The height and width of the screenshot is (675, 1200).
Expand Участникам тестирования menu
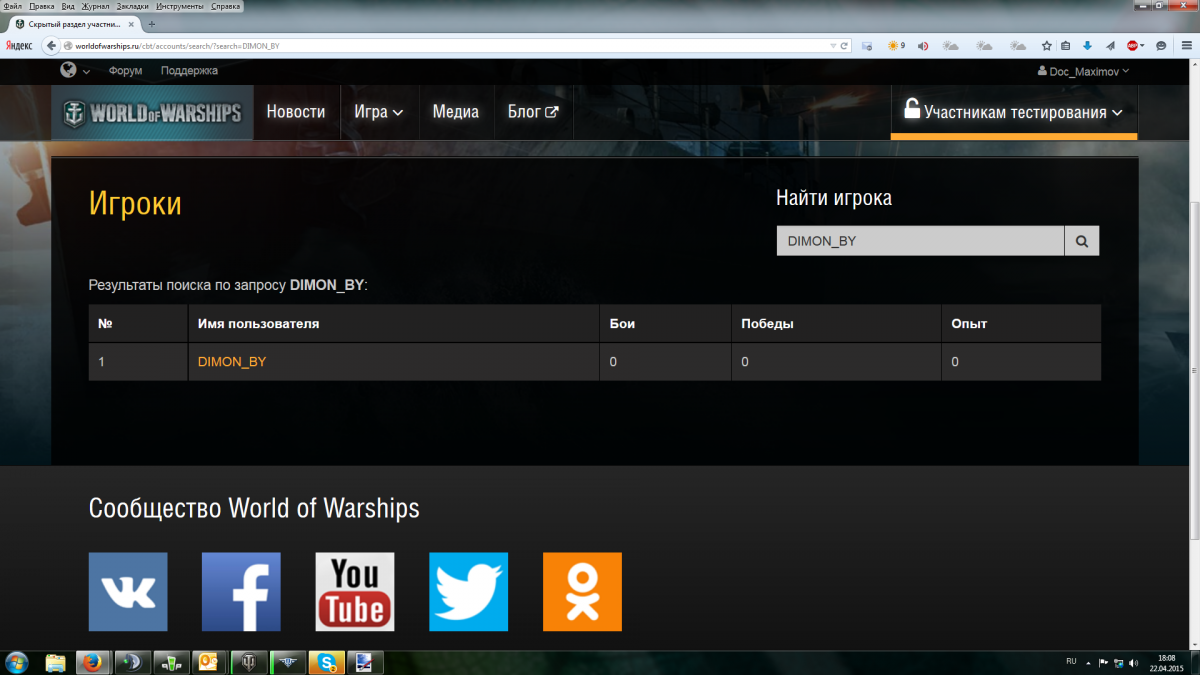tap(1014, 112)
